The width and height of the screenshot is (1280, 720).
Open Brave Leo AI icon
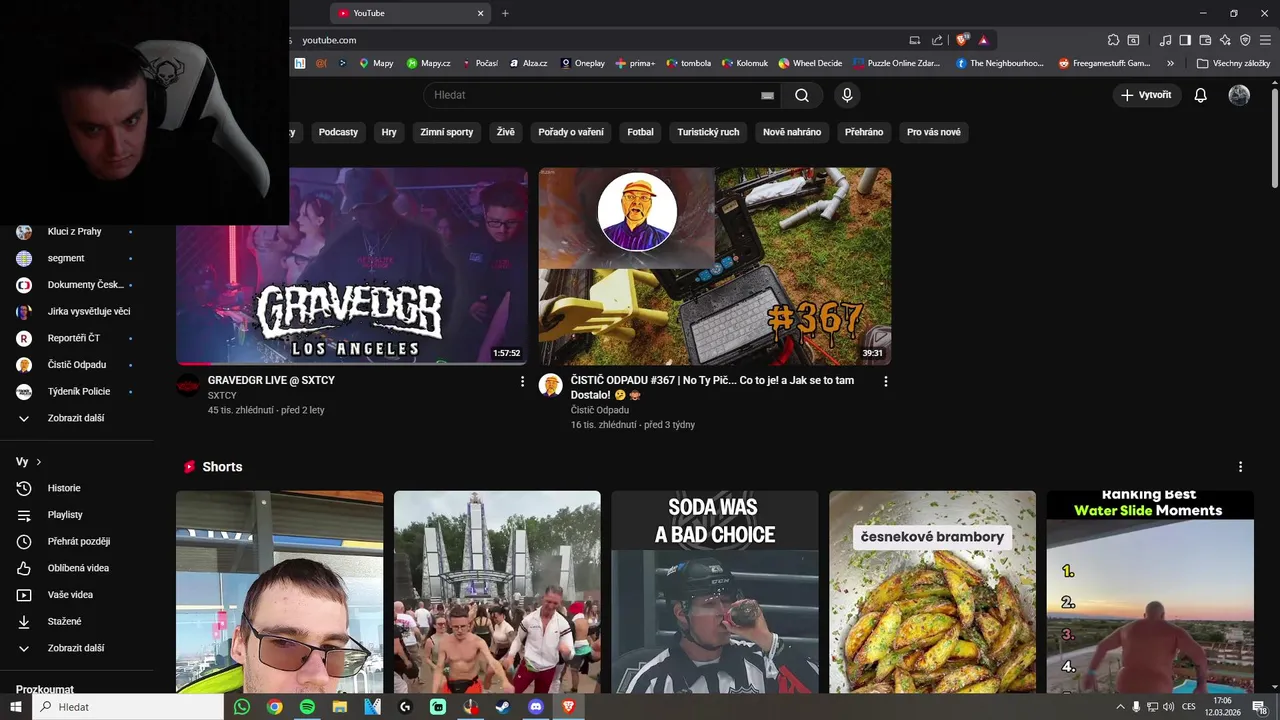pos(1225,40)
